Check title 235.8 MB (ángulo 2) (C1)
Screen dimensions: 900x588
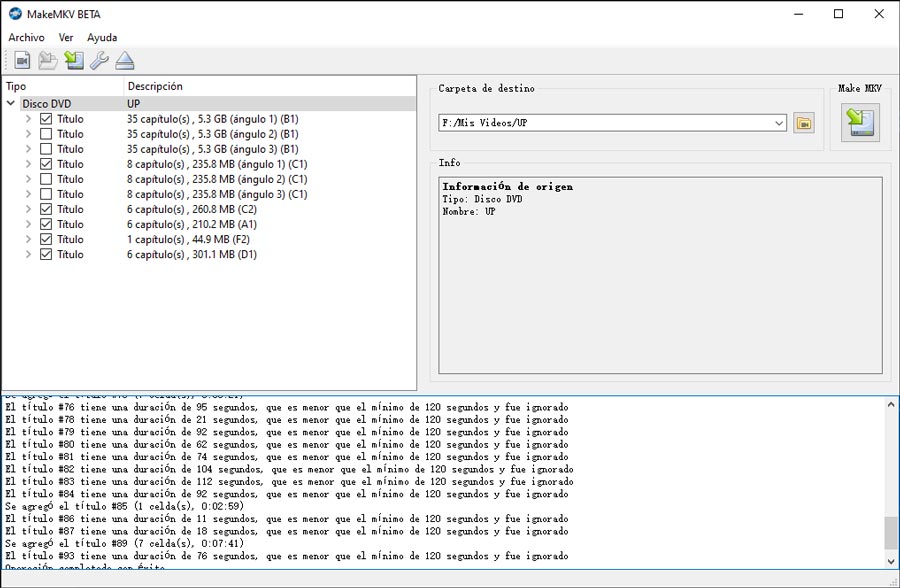click(46, 179)
